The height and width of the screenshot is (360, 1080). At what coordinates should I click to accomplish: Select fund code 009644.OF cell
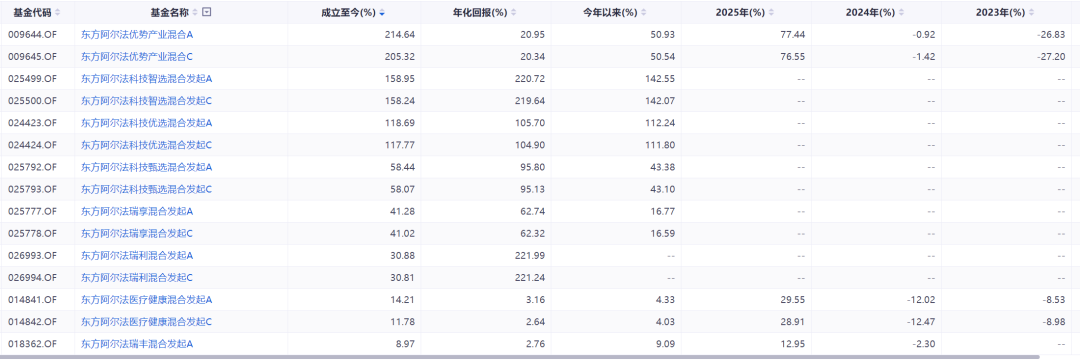[x=31, y=34]
